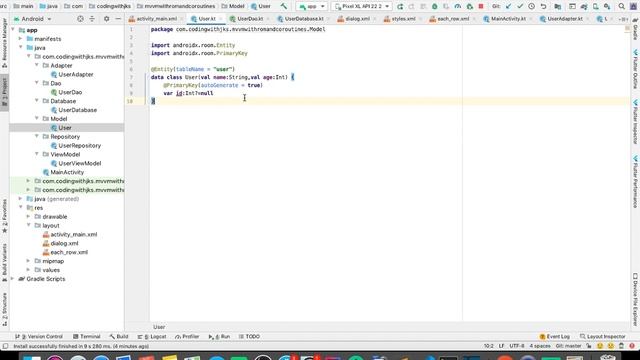Open the TODO tool window
Viewport: 640px width, 360px height.
(x=249, y=337)
